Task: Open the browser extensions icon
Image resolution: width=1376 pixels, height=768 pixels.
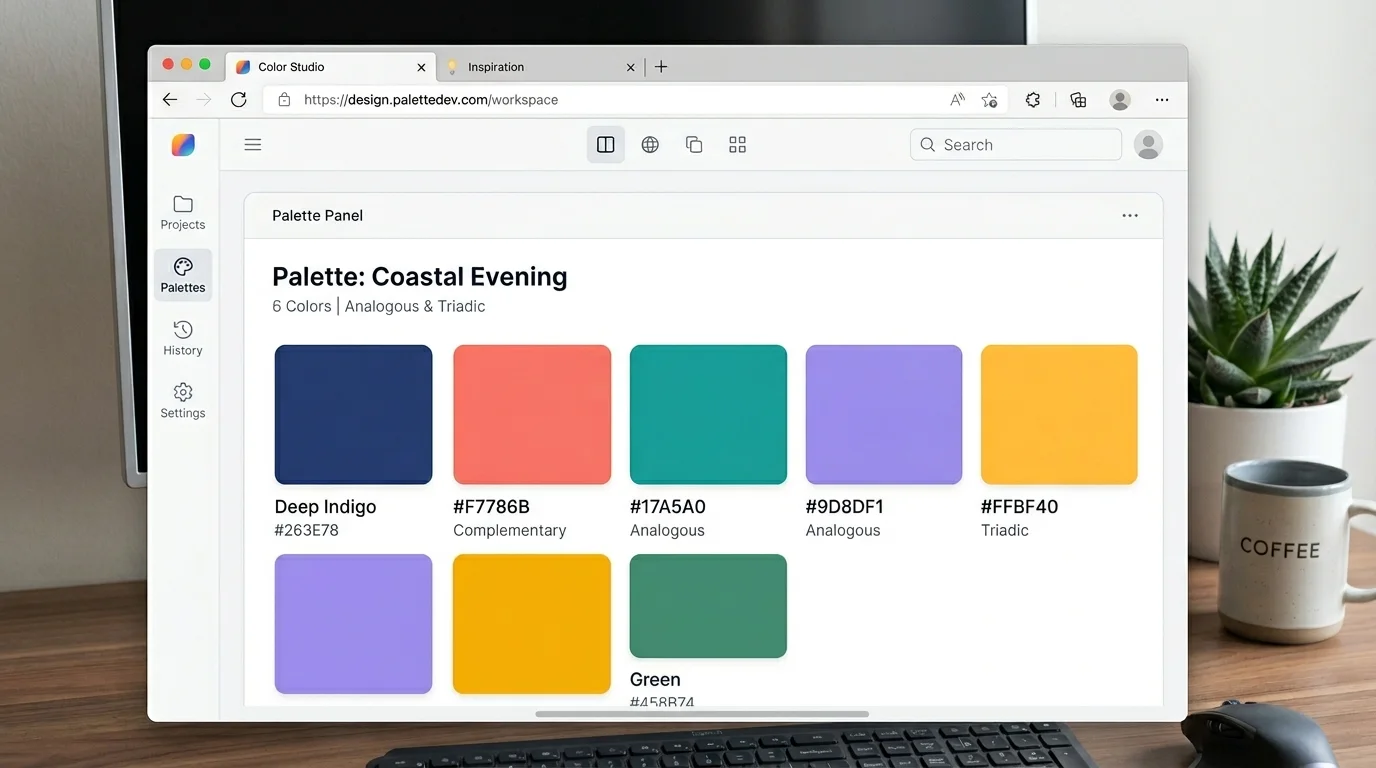Action: [x=1032, y=99]
